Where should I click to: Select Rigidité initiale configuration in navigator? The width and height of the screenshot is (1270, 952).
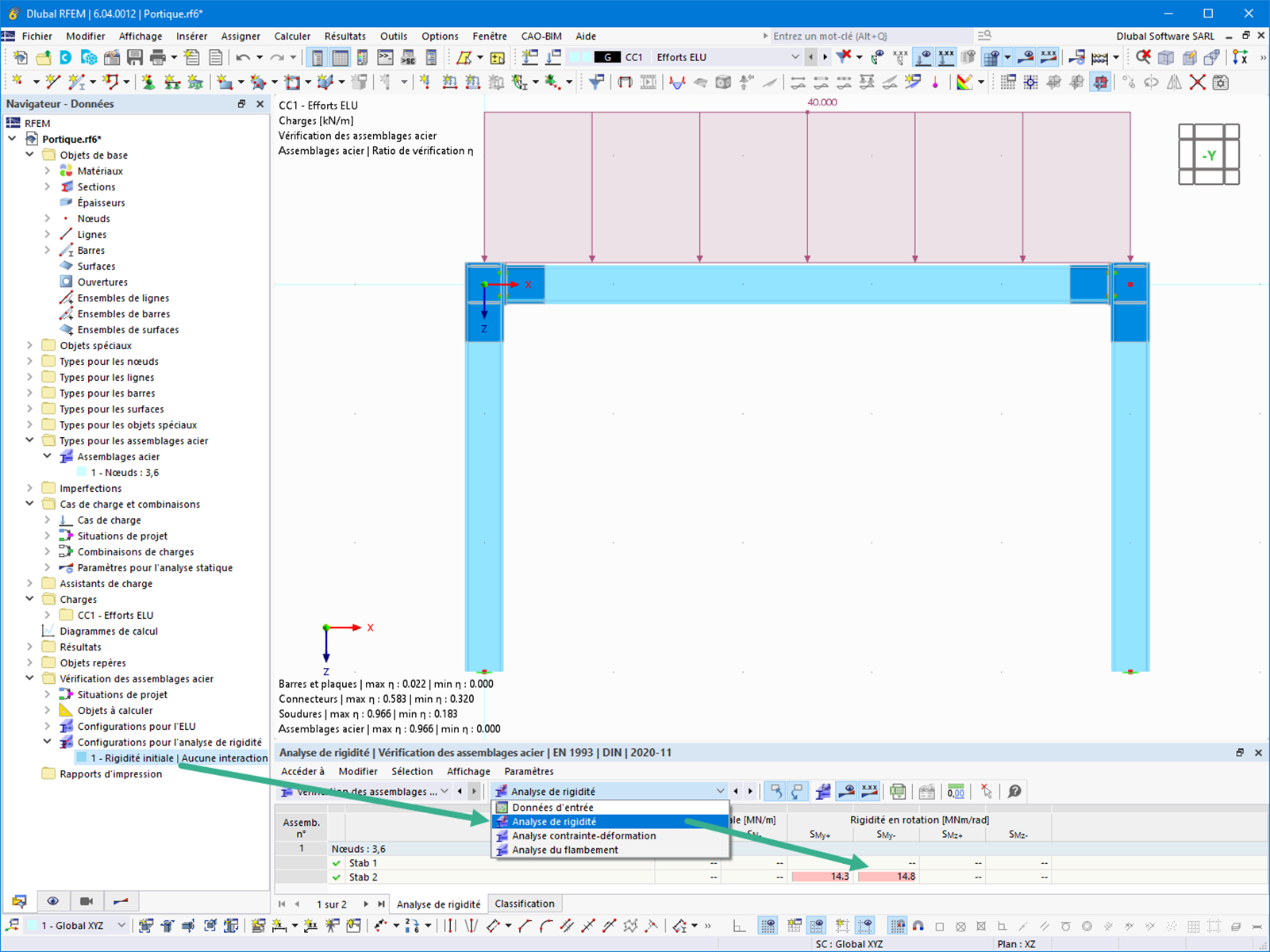pyautogui.click(x=179, y=758)
